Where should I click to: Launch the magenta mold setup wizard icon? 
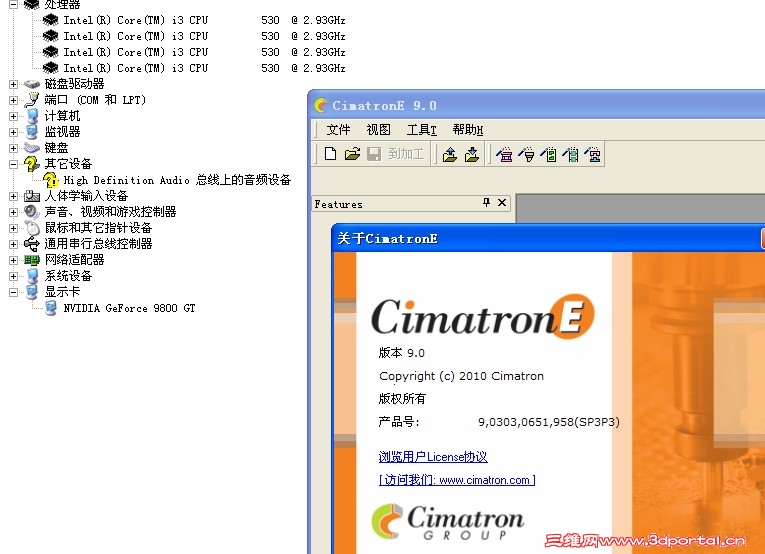[504, 155]
